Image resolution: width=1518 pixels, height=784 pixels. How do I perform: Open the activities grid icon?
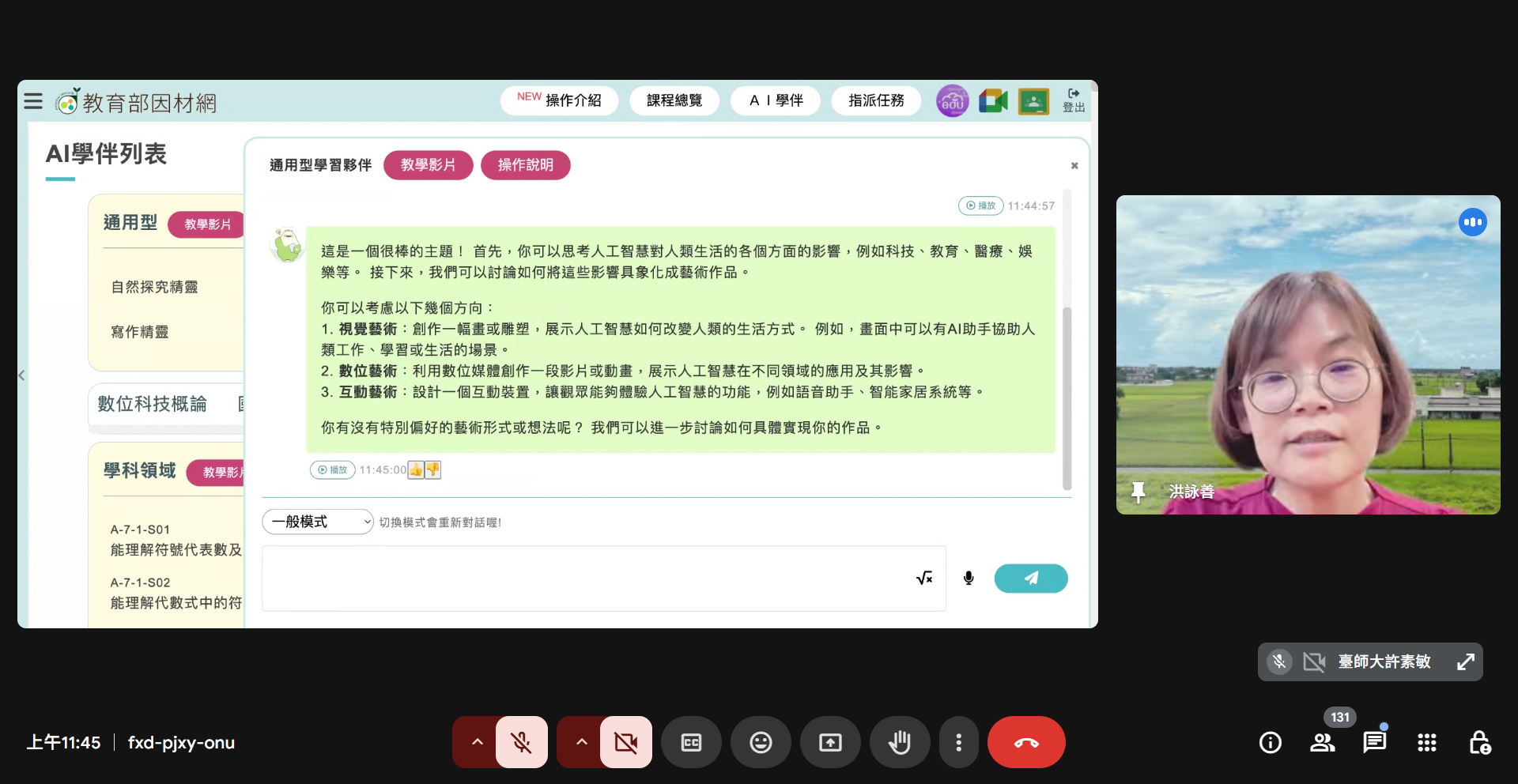pos(1426,742)
